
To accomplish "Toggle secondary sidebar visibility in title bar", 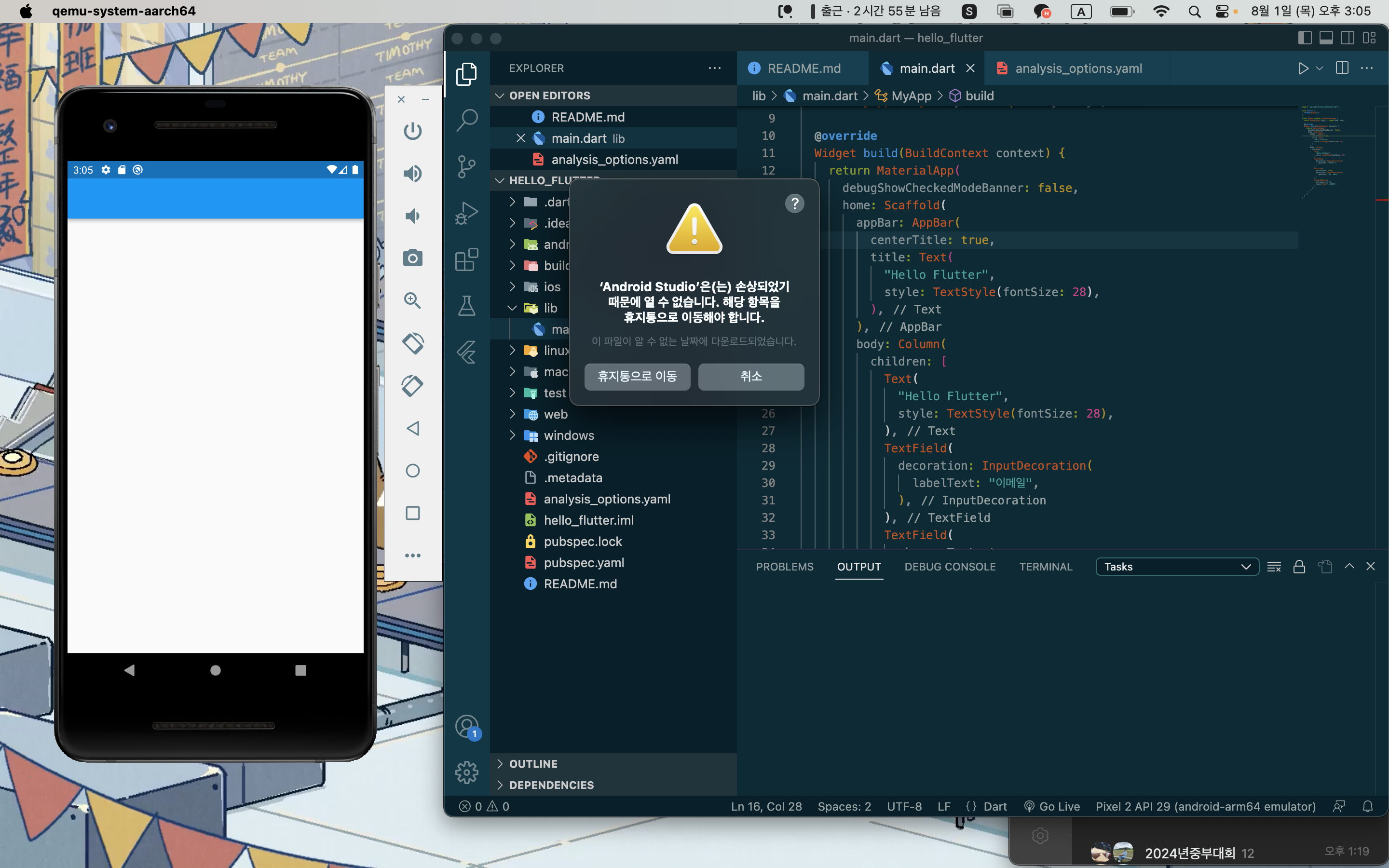I will (x=1348, y=38).
